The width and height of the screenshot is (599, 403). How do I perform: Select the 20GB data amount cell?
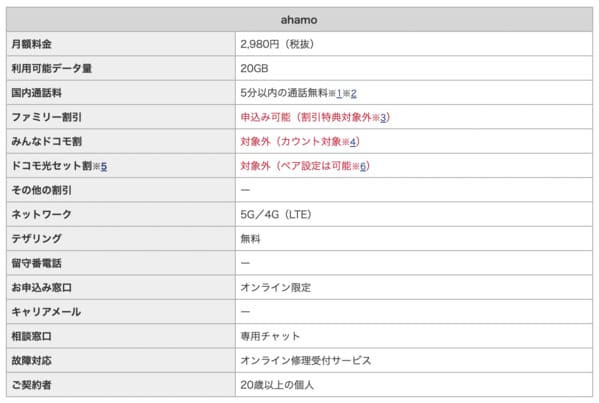414,68
